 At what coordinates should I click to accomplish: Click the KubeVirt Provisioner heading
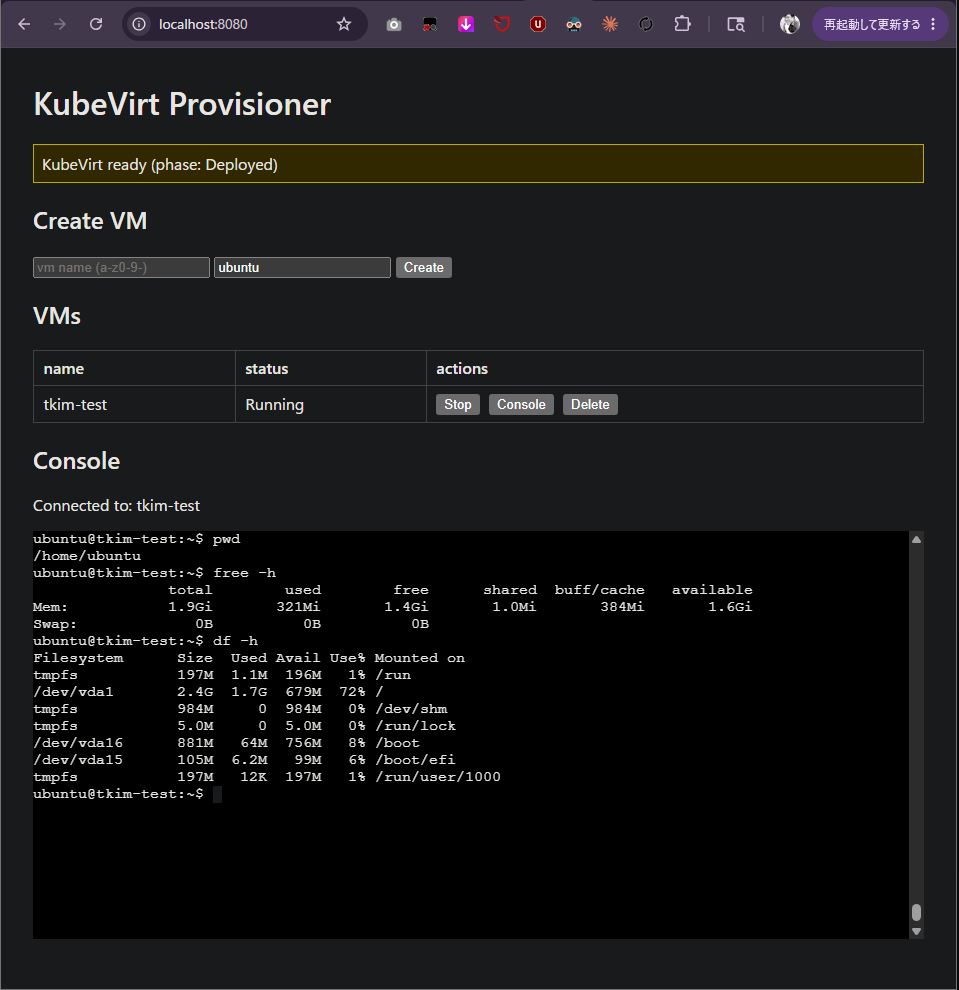[x=182, y=104]
